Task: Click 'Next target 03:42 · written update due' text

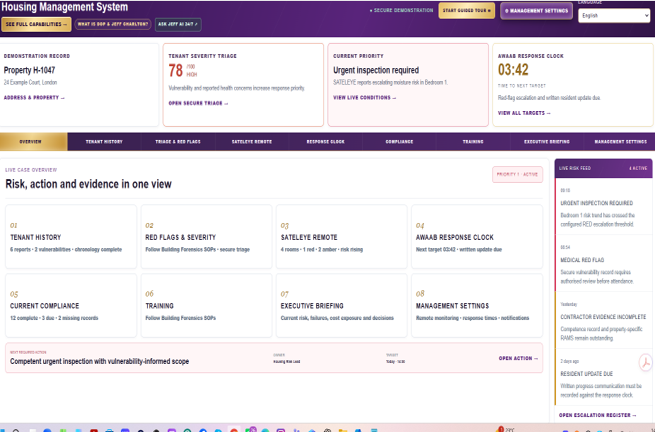Action: click(459, 249)
